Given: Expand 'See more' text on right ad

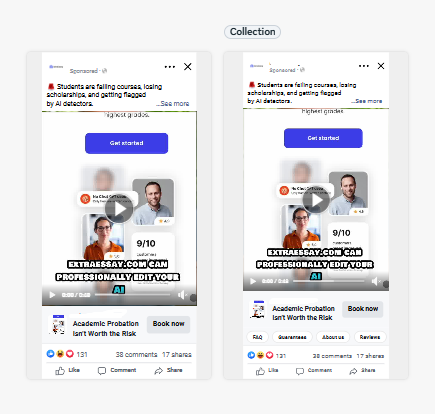Looking at the screenshot, I should (x=367, y=101).
